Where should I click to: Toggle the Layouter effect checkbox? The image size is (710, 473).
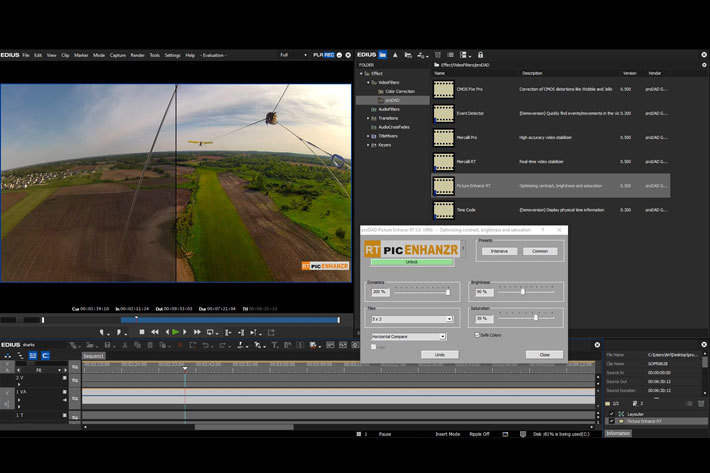click(x=612, y=414)
